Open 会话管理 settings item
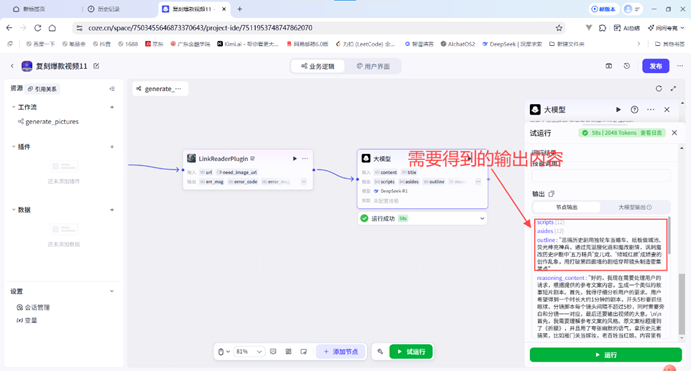This screenshot has width=691, height=371. pyautogui.click(x=33, y=308)
